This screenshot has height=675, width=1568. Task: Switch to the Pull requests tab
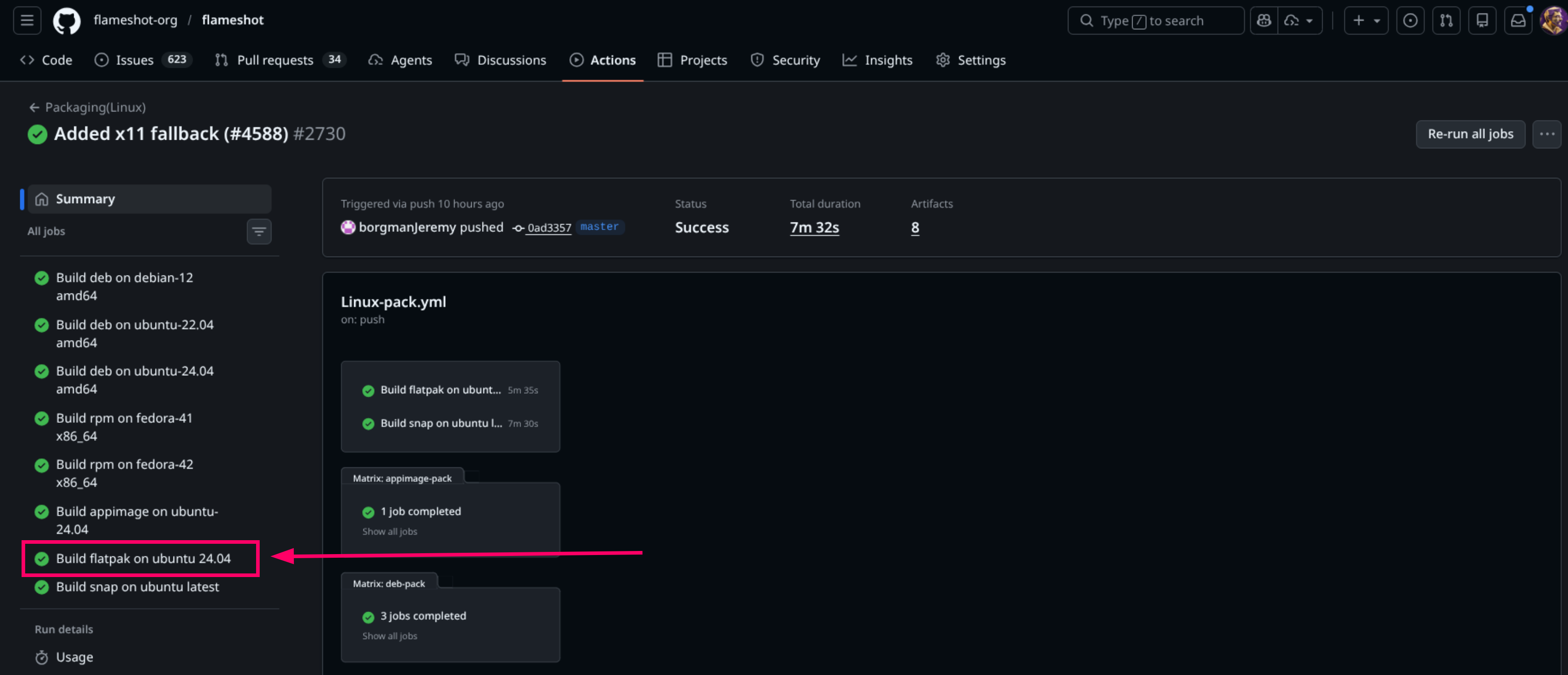click(275, 60)
